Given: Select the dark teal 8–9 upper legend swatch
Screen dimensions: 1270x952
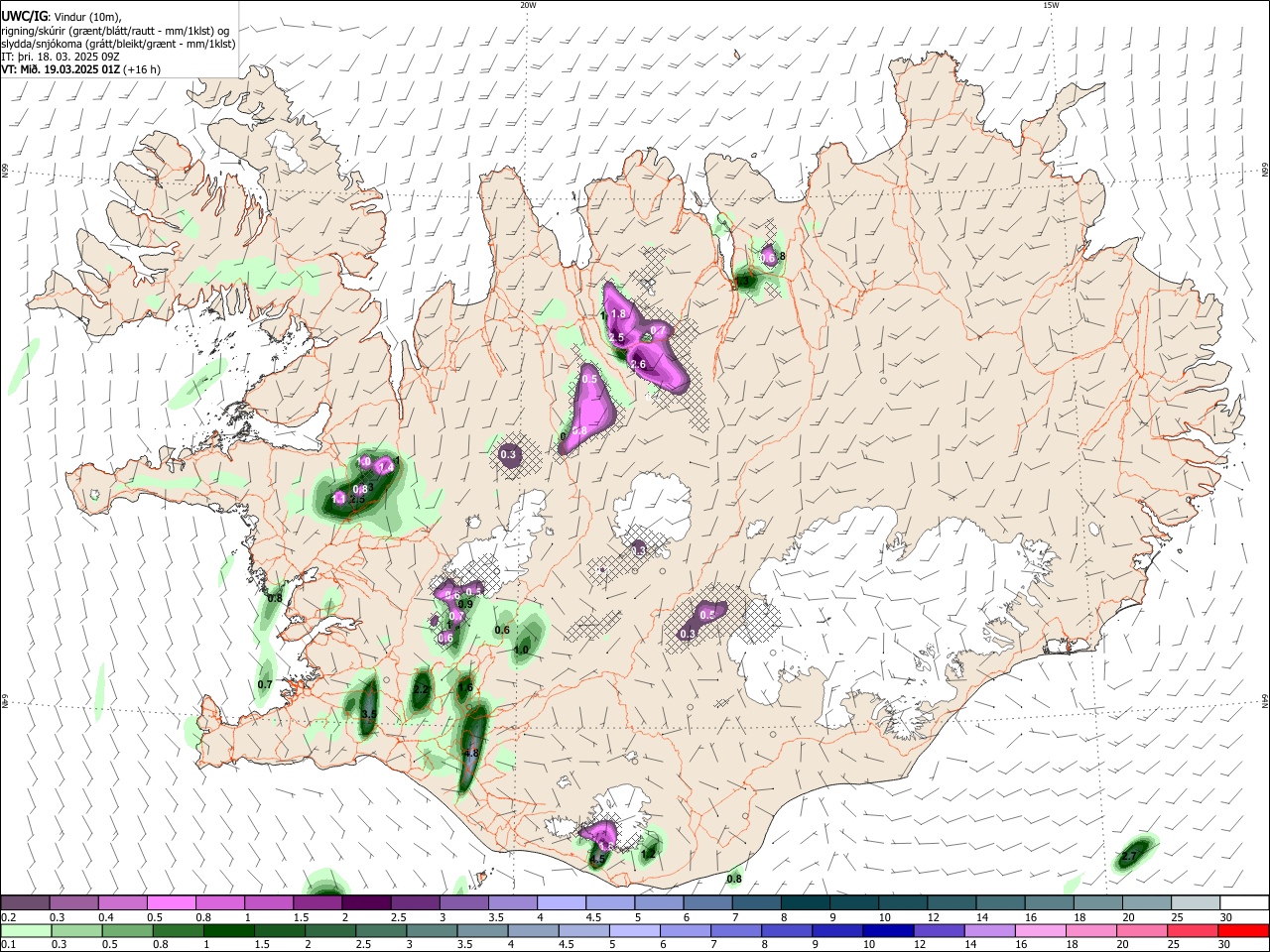Looking at the screenshot, I should coord(806,902).
